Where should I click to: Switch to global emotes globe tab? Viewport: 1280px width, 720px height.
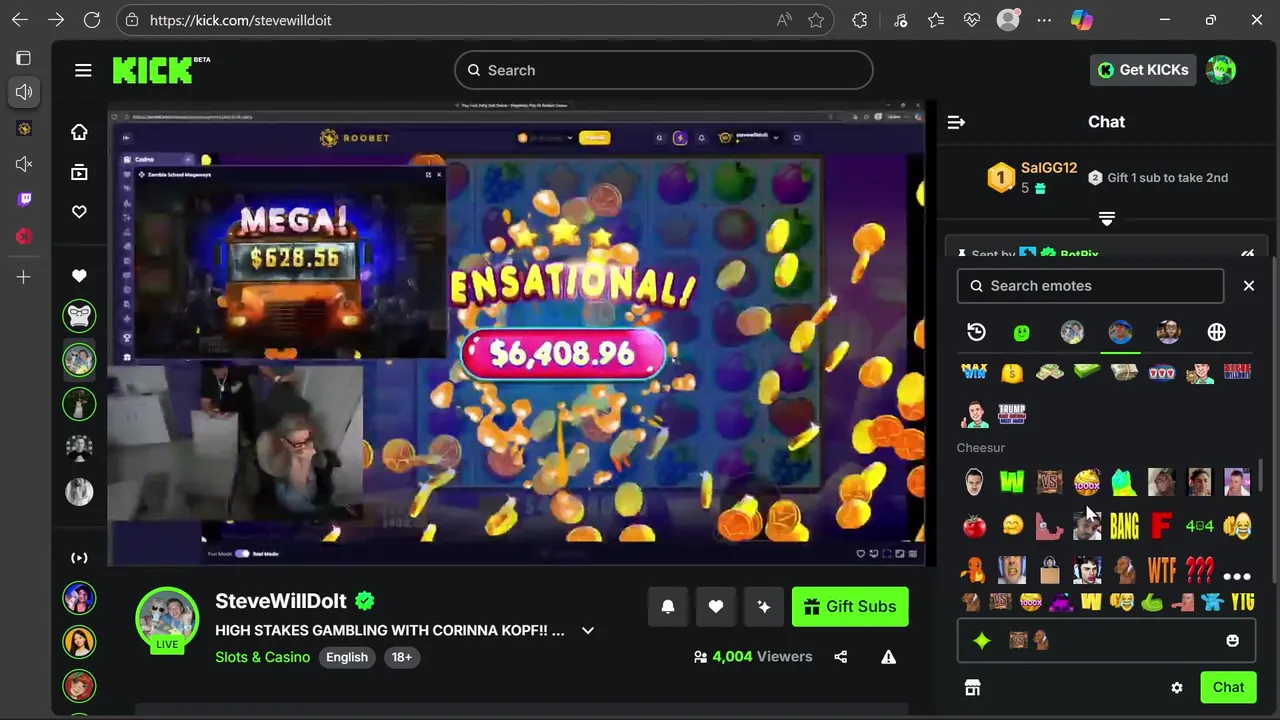[1216, 332]
